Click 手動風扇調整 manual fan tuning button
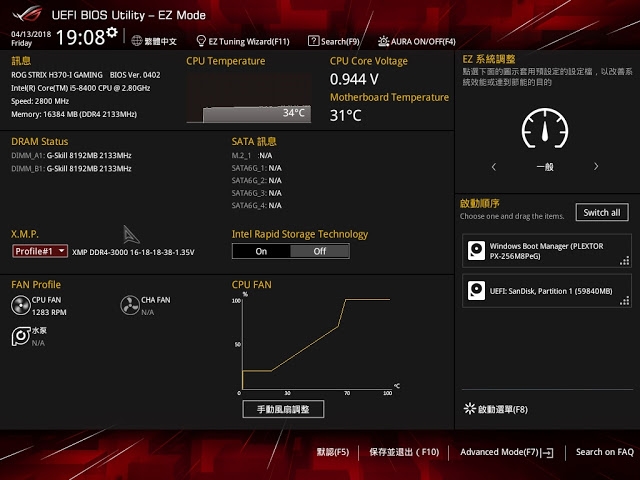 pos(283,409)
